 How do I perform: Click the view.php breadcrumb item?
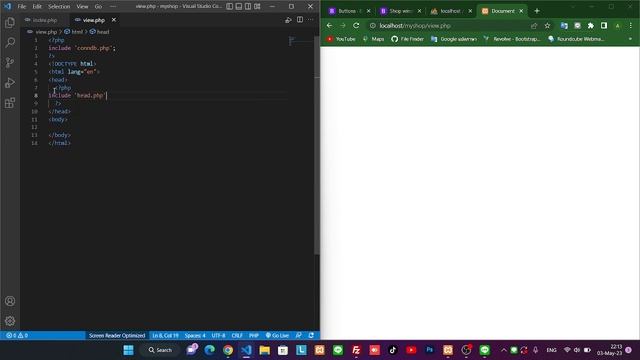pyautogui.click(x=43, y=31)
